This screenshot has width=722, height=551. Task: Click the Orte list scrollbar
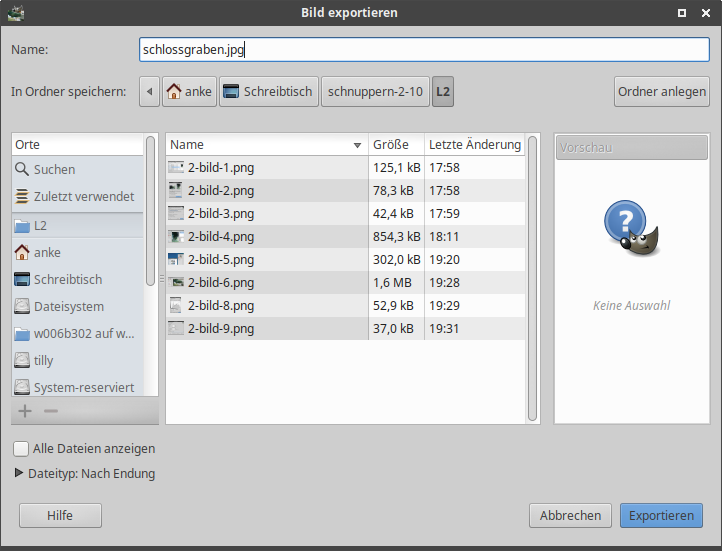tap(150, 211)
